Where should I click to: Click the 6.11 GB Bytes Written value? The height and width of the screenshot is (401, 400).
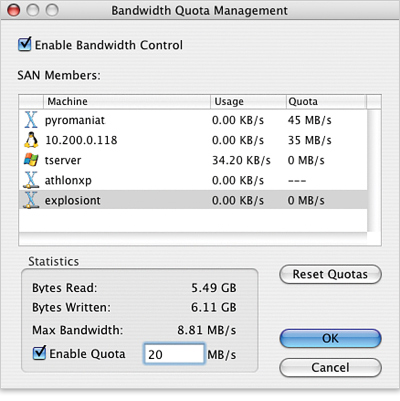(214, 307)
